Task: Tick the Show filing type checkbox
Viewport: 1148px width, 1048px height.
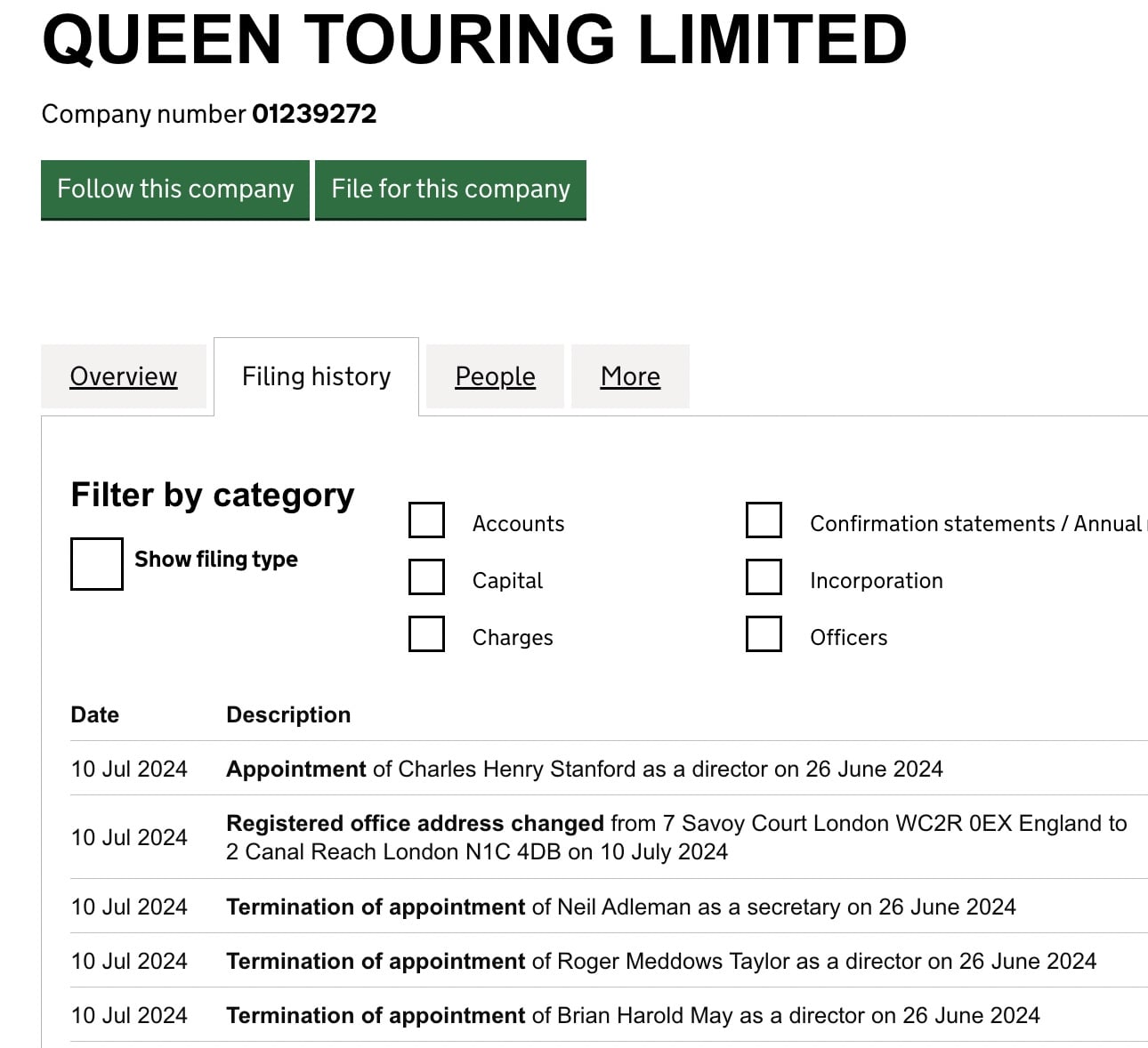Action: tap(96, 563)
